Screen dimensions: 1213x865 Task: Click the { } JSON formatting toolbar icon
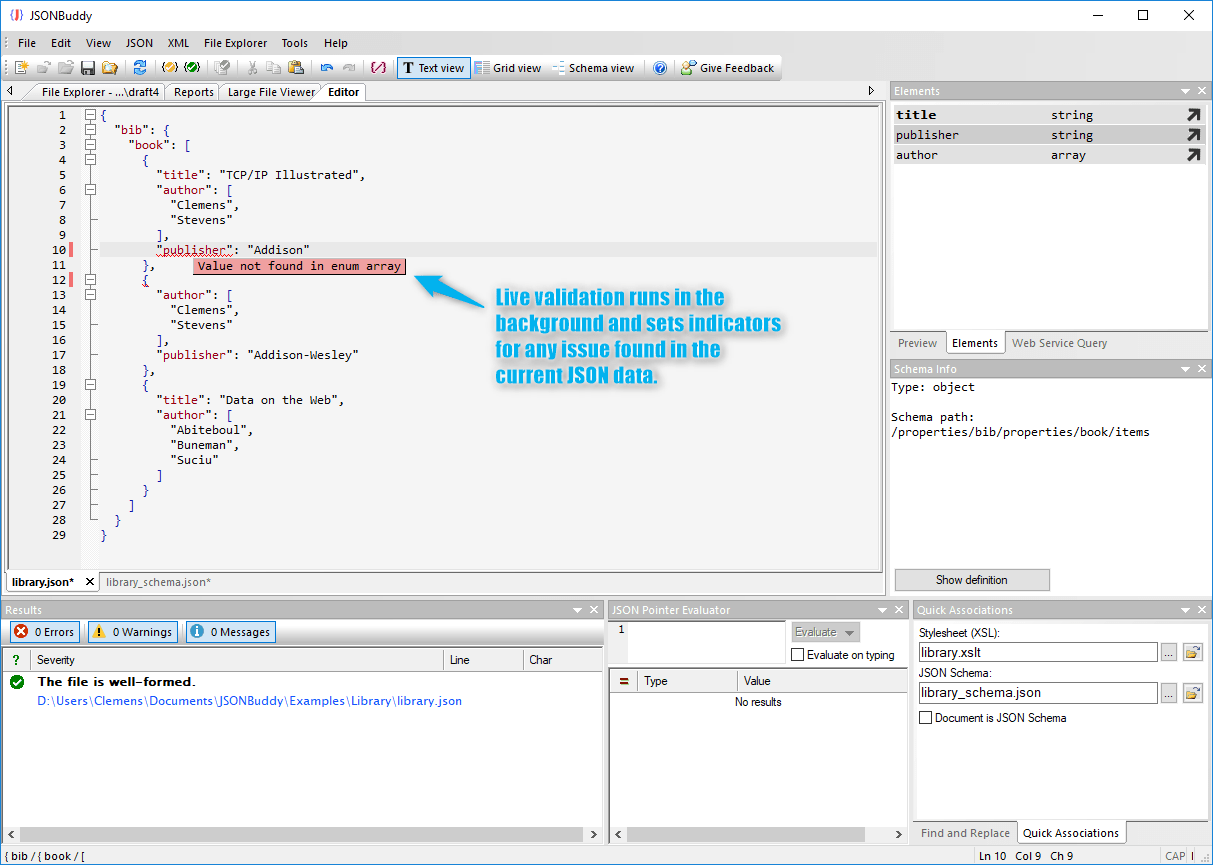tap(378, 68)
